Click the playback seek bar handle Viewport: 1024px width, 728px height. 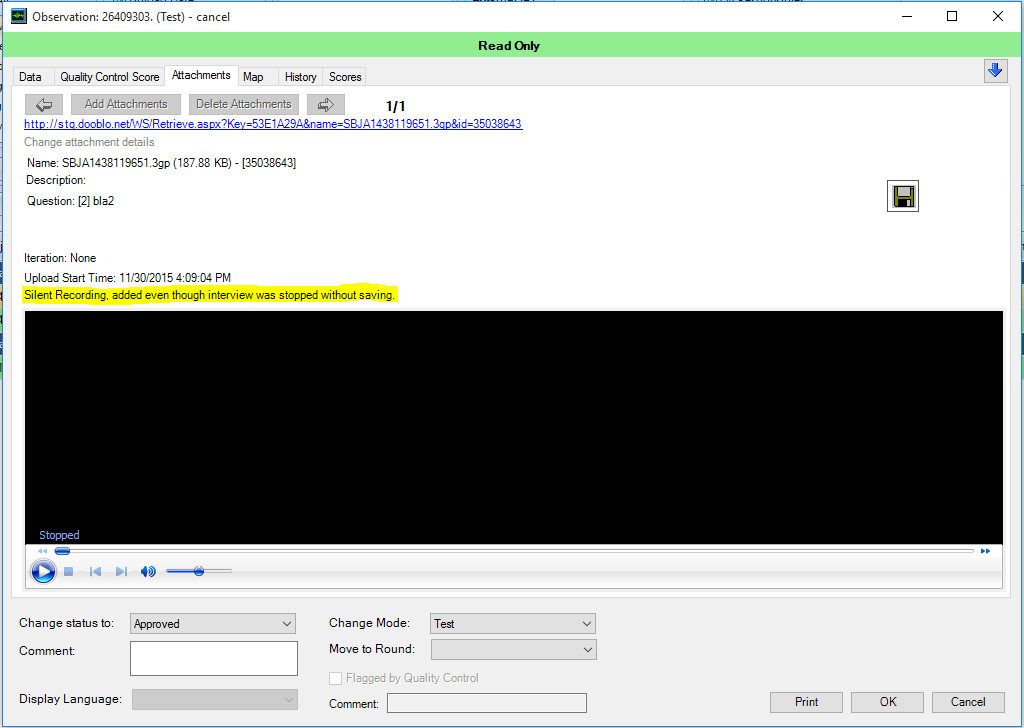coord(63,551)
